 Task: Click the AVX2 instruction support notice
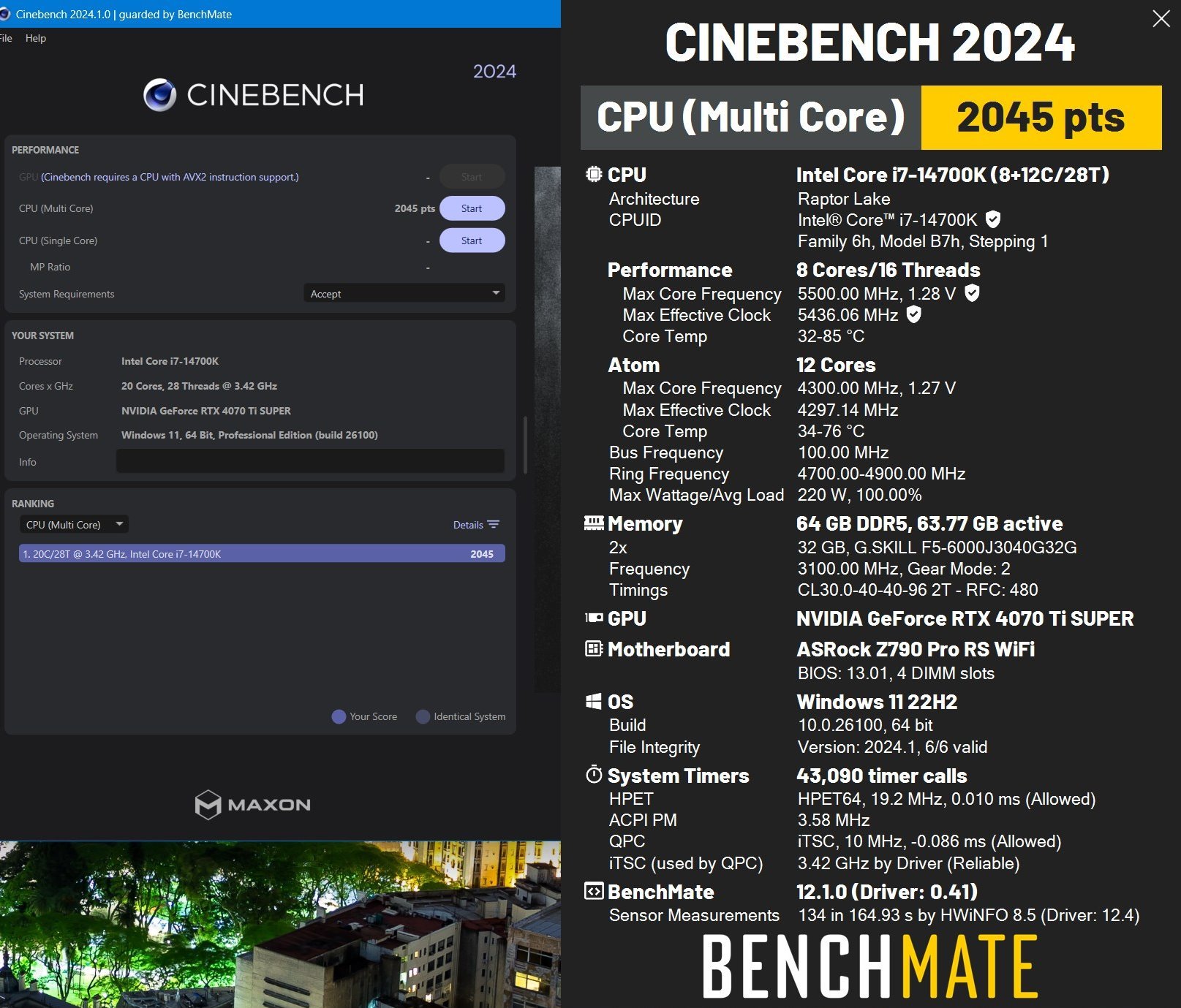tap(170, 177)
